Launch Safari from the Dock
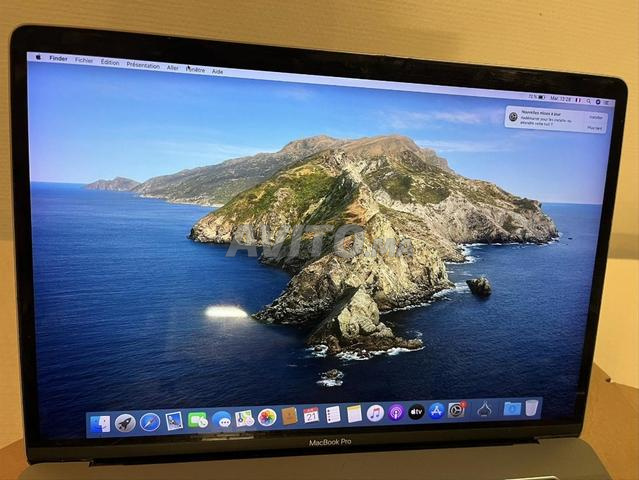Screen dimensions: 639x480 (150, 422)
